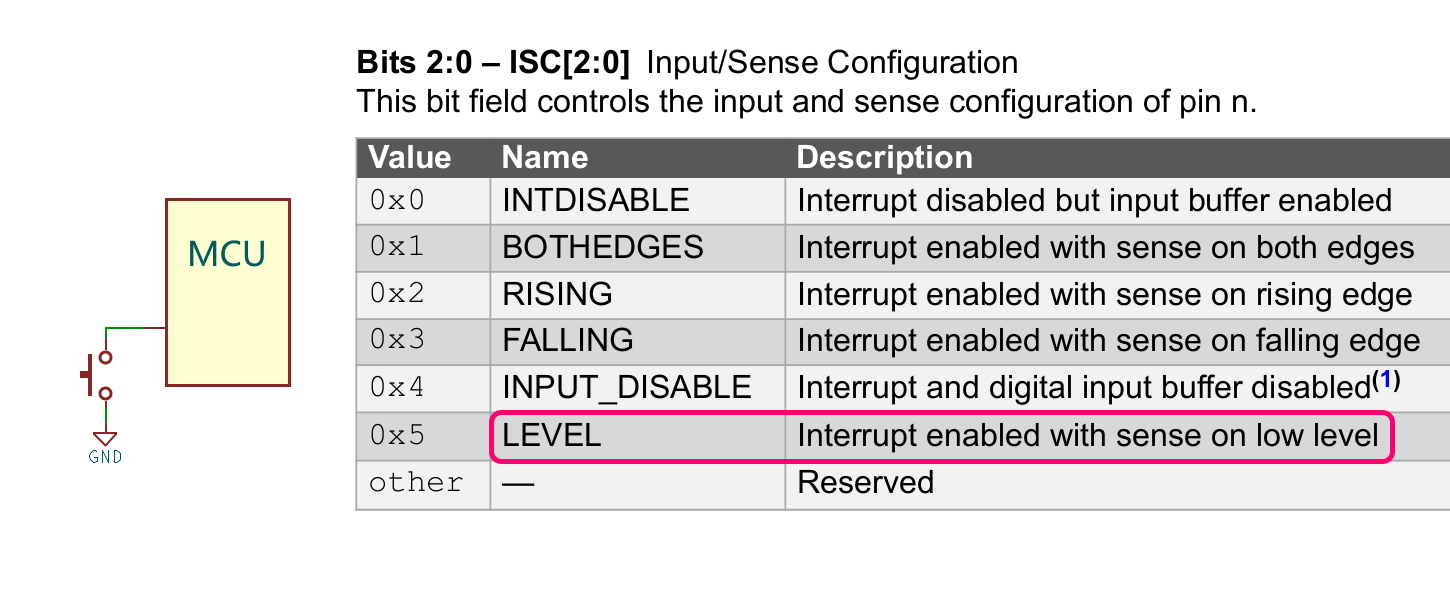Click the 'Reserved' description cell
Image resolution: width=1450 pixels, height=600 pixels.
tap(865, 483)
